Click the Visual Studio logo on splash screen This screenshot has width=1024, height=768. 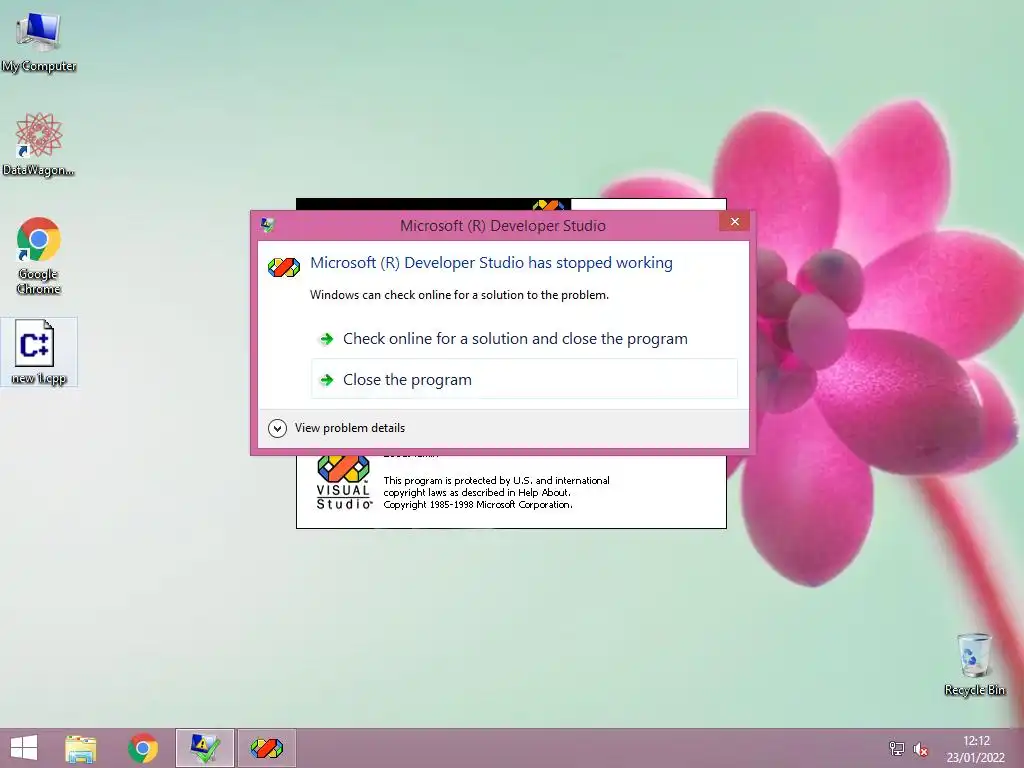tap(344, 483)
